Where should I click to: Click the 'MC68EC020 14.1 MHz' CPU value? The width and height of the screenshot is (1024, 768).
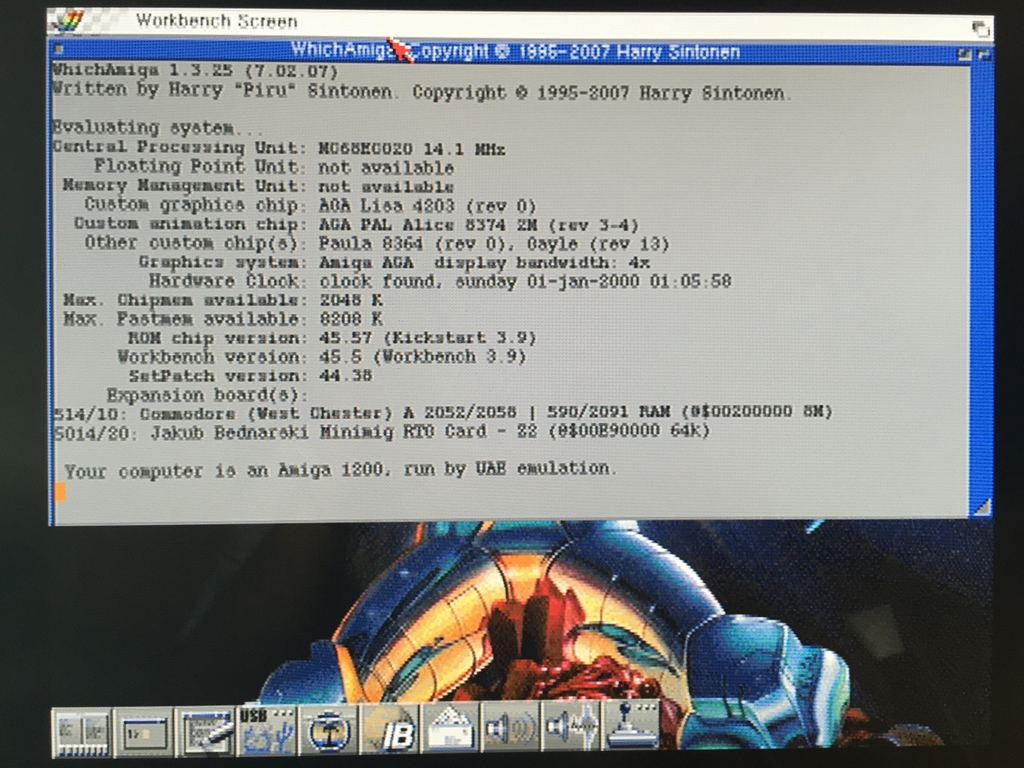click(x=411, y=150)
